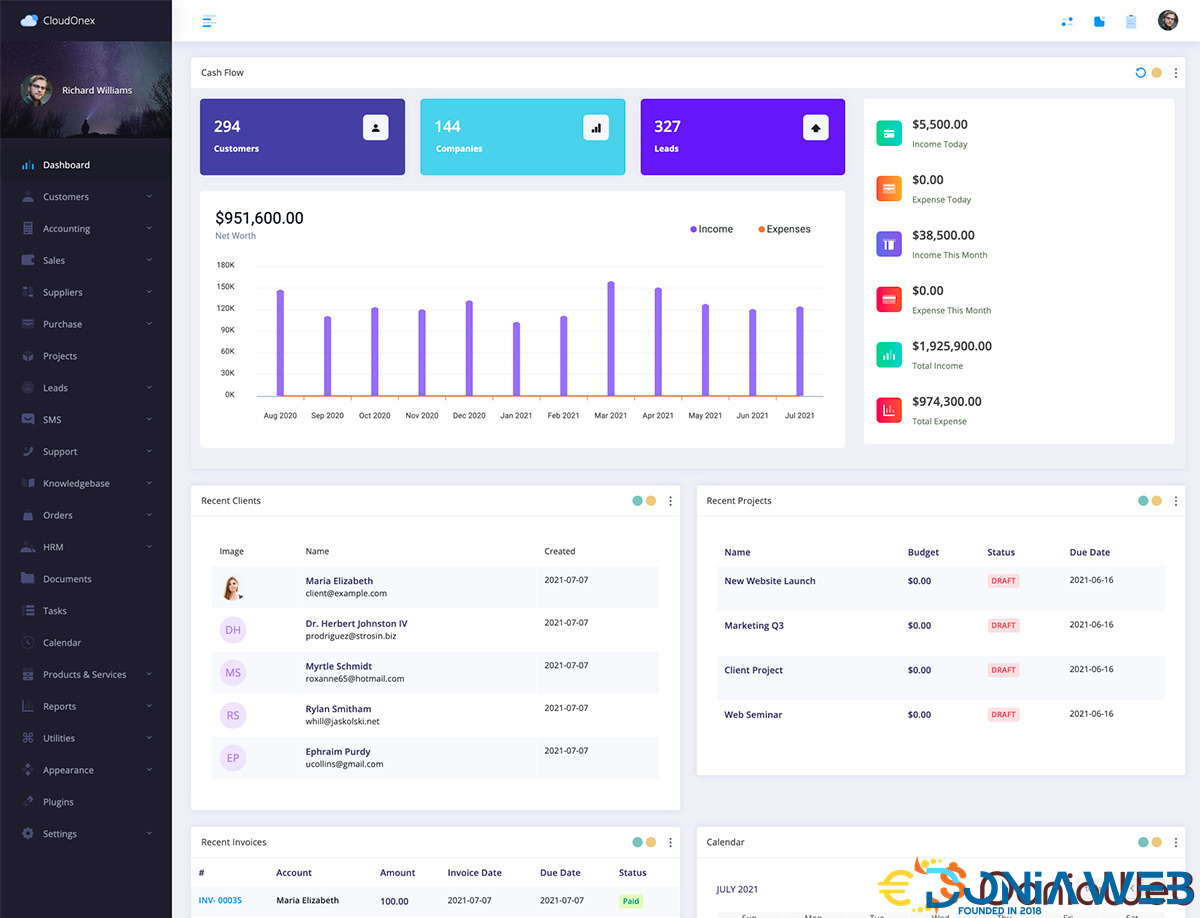Open the New Website Launch project
Viewport: 1200px width, 918px height.
769,581
